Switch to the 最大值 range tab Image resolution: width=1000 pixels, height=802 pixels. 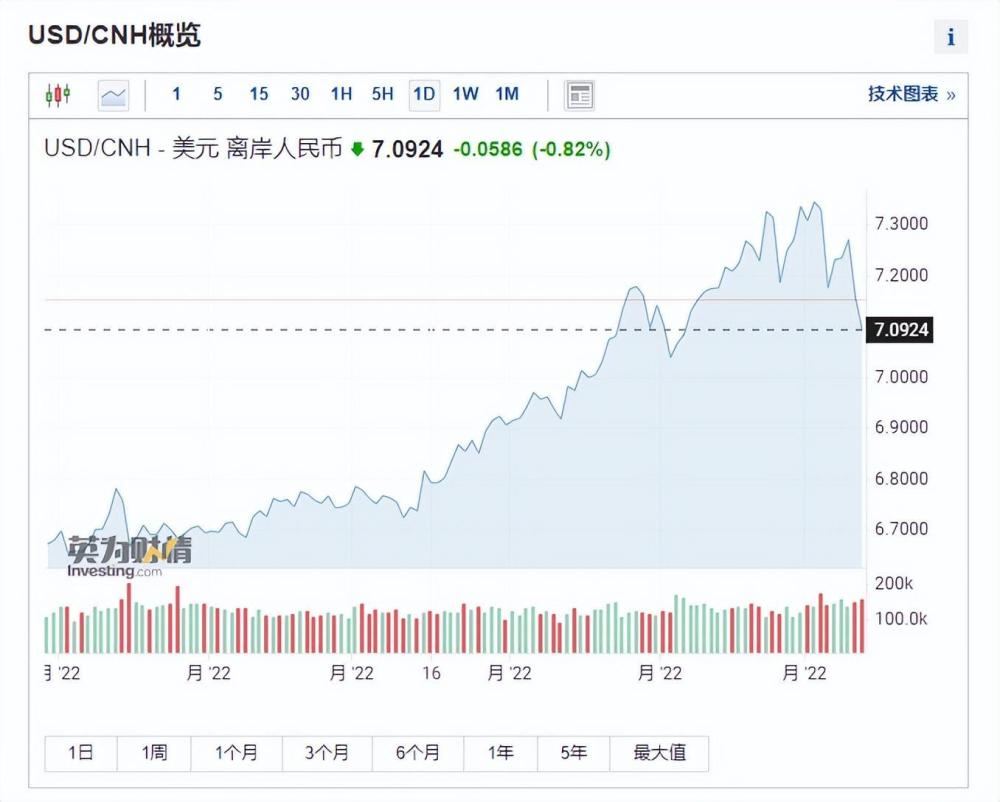pyautogui.click(x=661, y=752)
